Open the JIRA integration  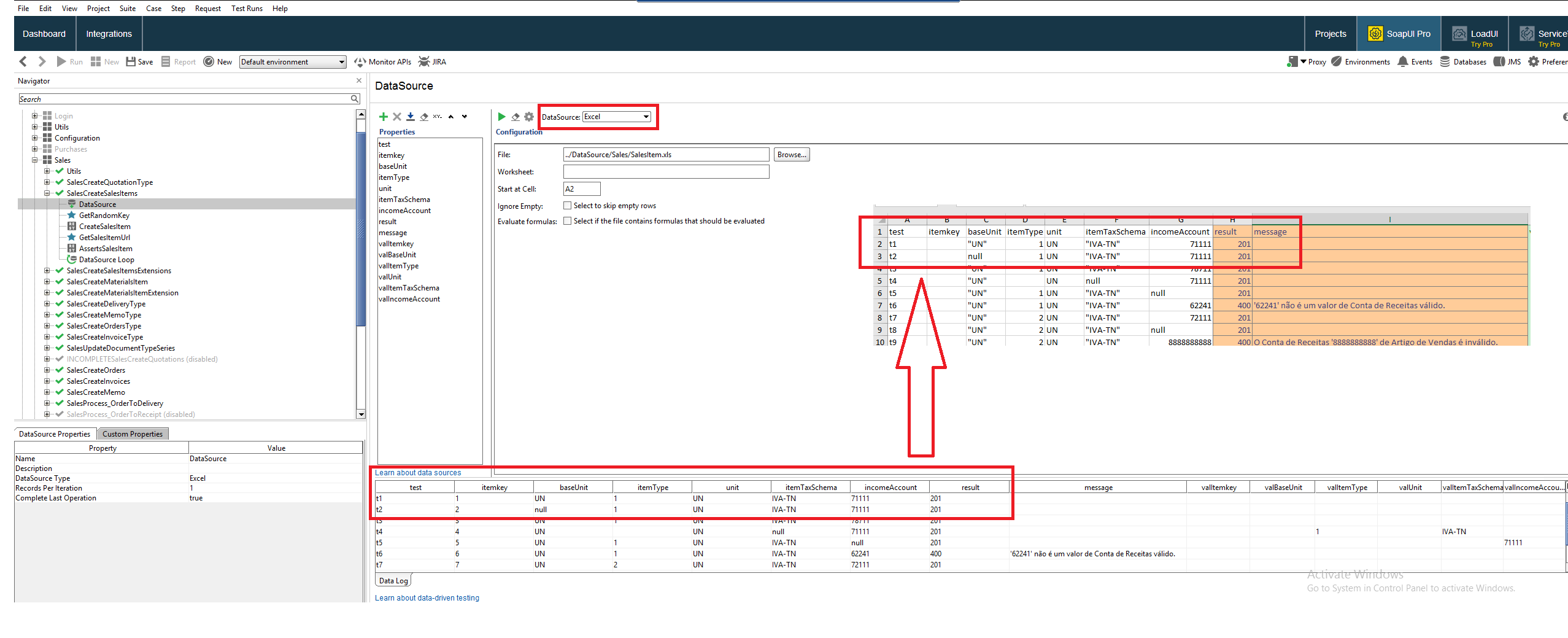tap(433, 61)
